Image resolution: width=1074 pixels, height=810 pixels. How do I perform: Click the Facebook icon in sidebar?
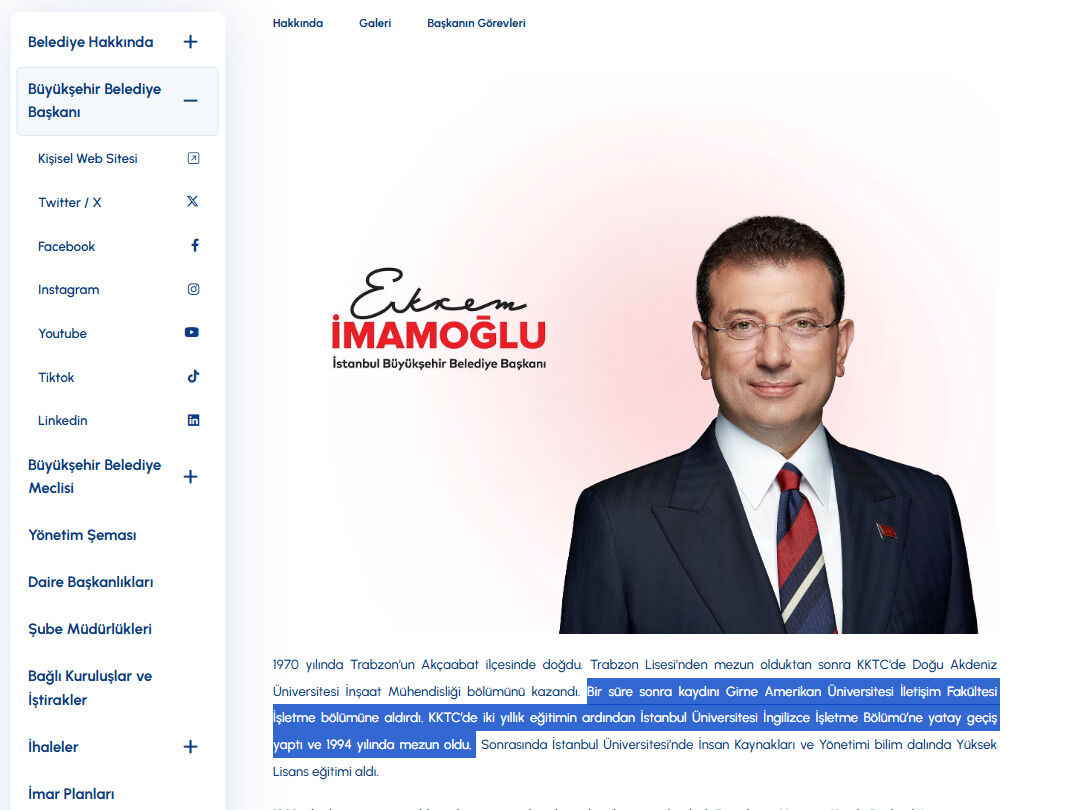pos(194,245)
